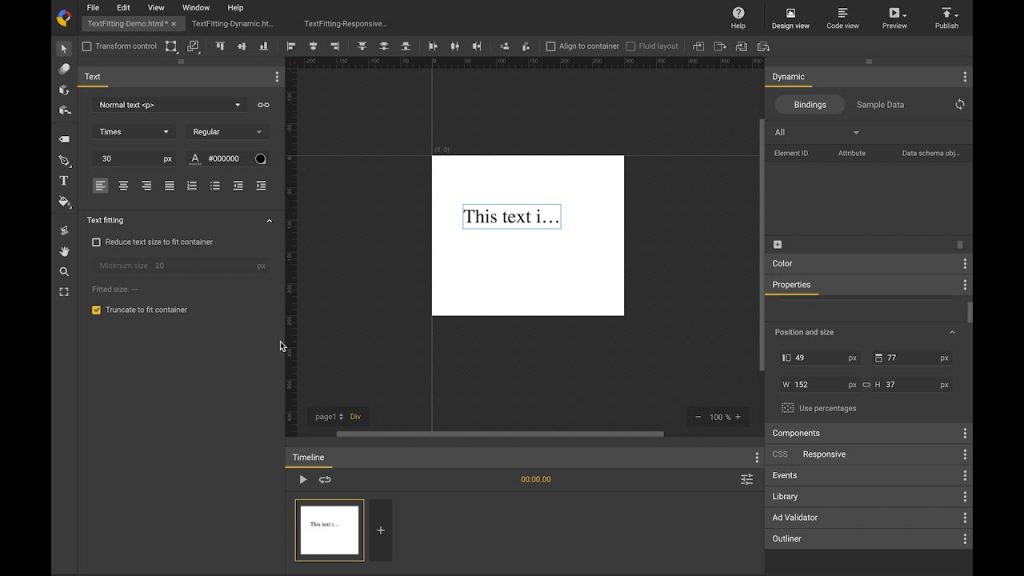Open the Edit menu
Screen dimensions: 1024x576
pos(123,8)
